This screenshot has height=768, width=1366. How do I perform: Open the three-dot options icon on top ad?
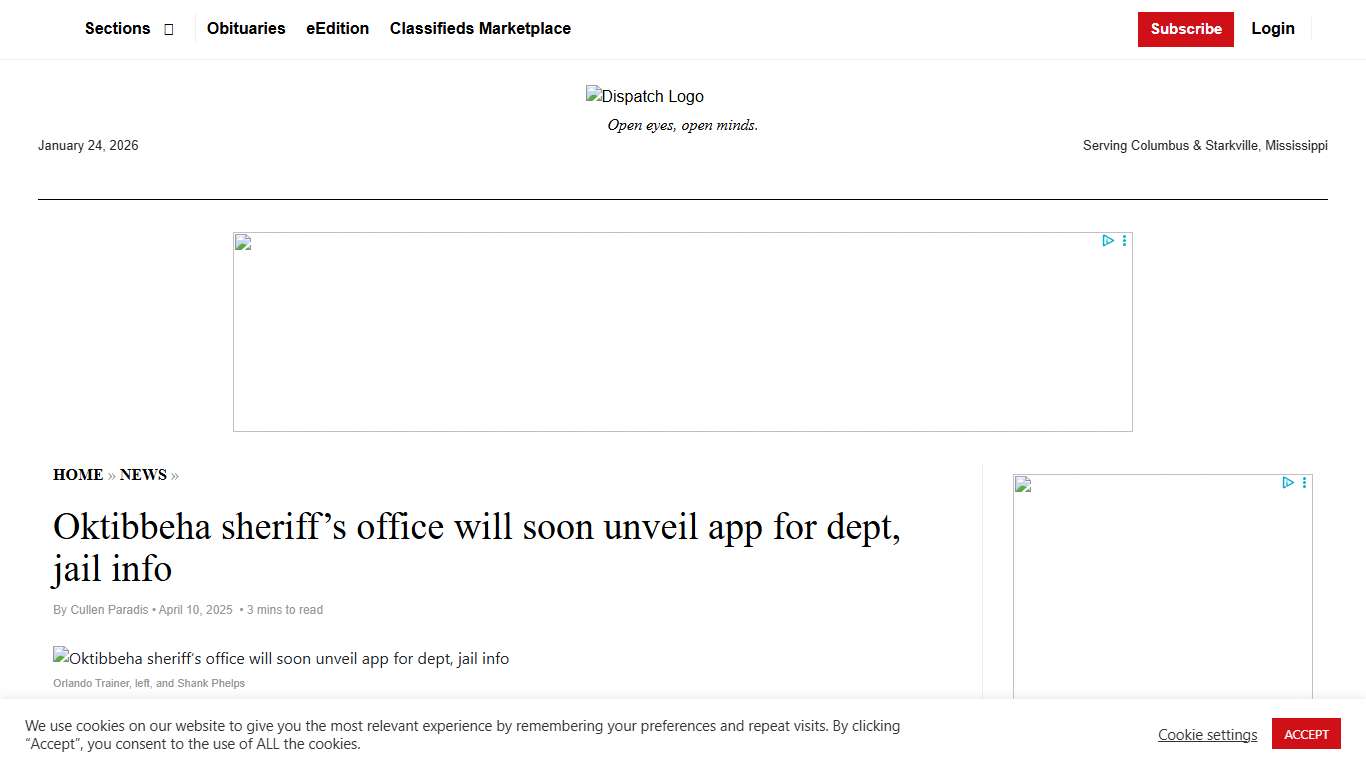1124,240
